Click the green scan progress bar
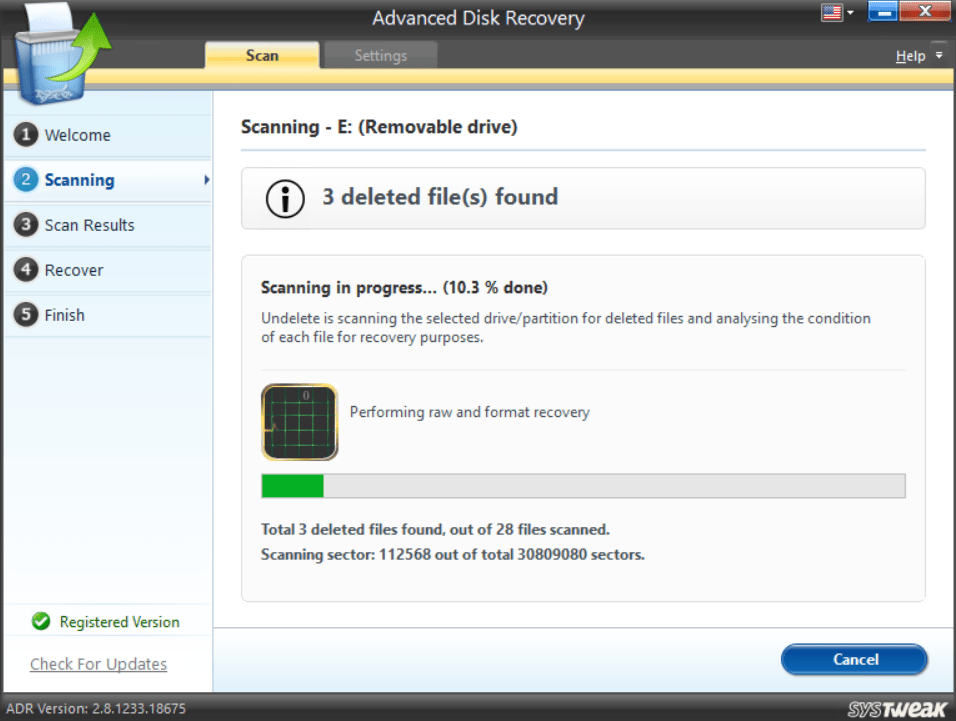This screenshot has width=956, height=721. (583, 486)
